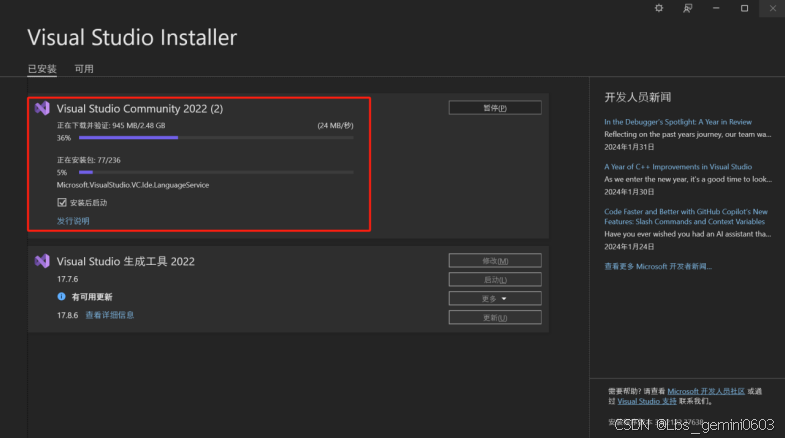
Task: Maximize the installer window
Action: click(x=744, y=8)
